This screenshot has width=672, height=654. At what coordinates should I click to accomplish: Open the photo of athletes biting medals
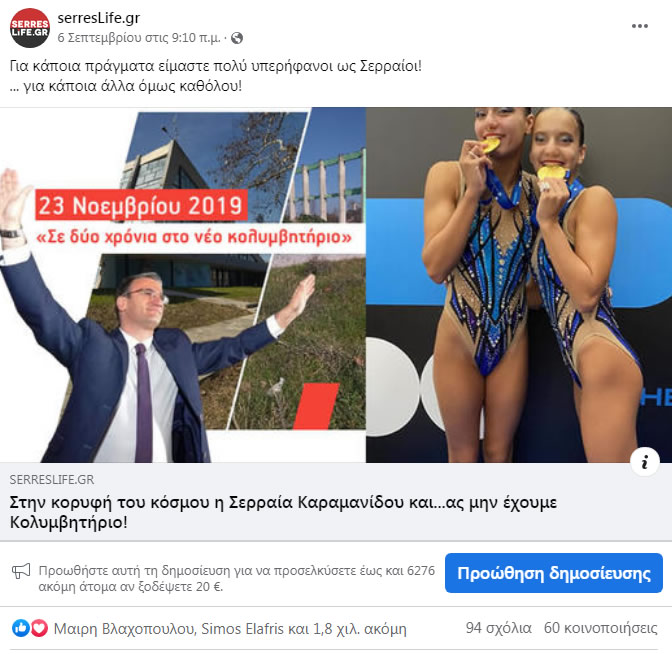(x=519, y=285)
